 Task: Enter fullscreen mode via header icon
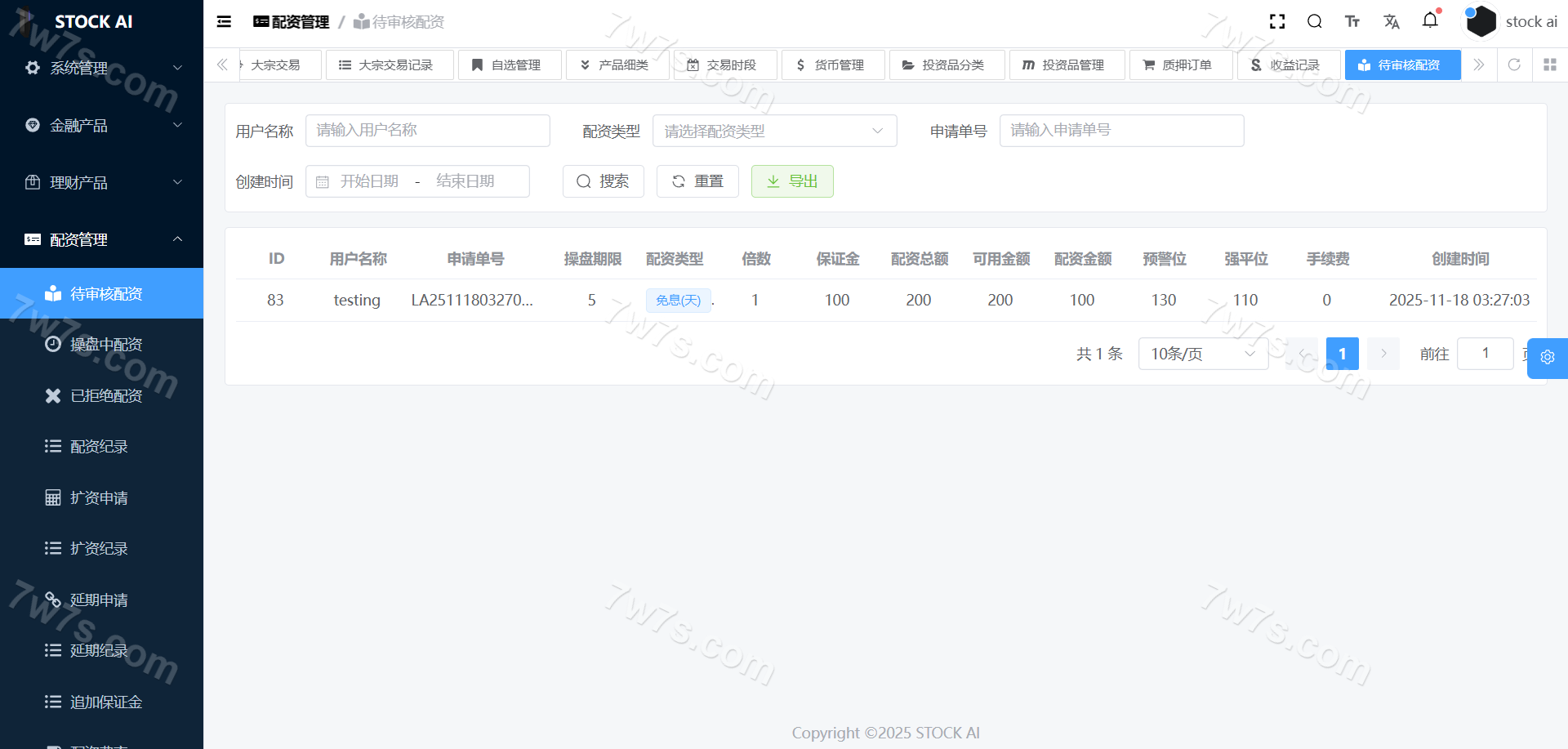coord(1277,22)
